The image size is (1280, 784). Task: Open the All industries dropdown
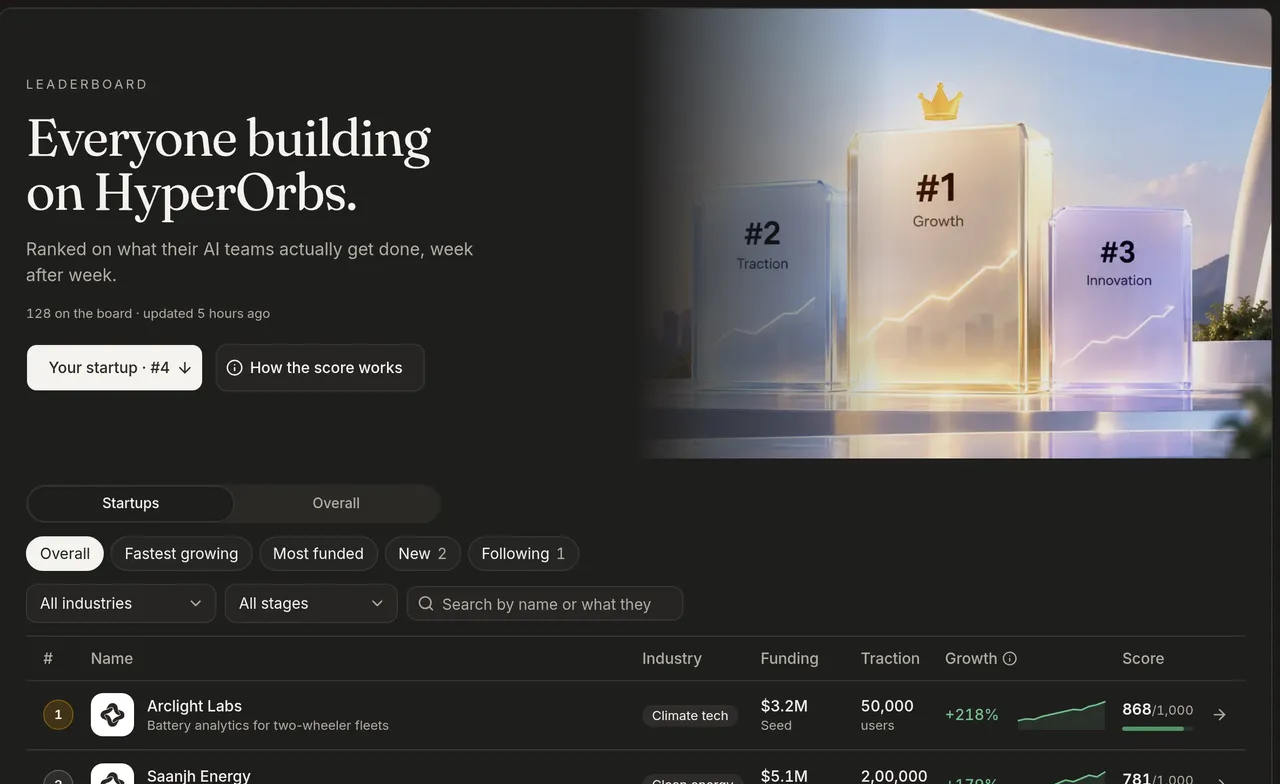121,603
